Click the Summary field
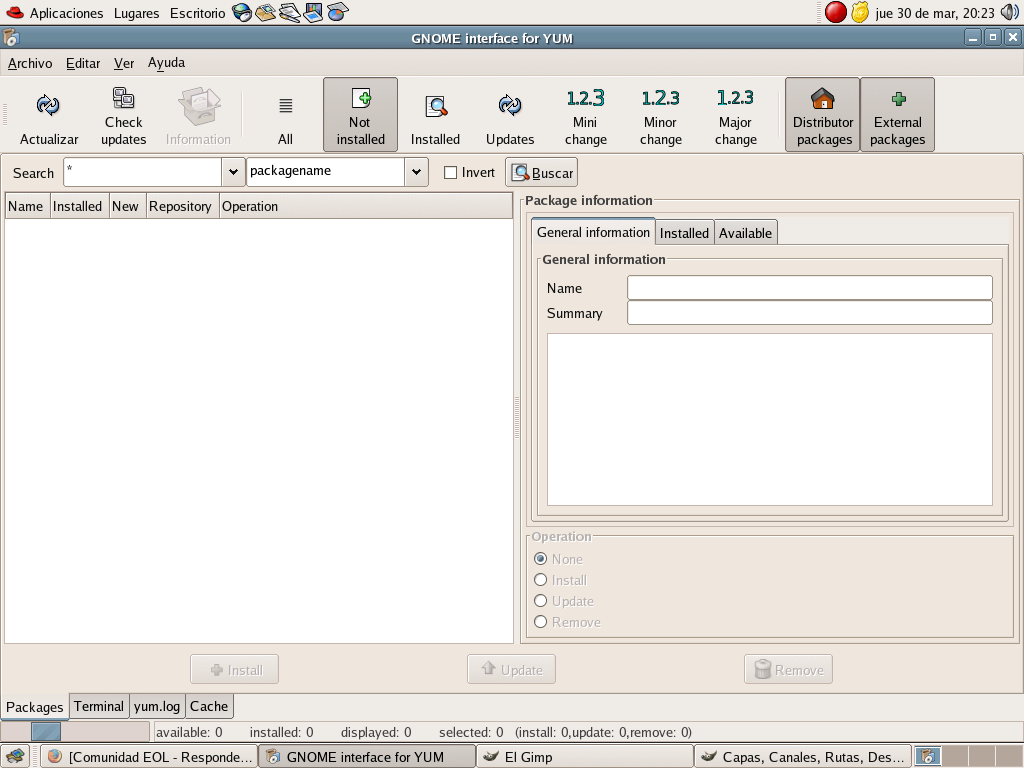 point(810,313)
